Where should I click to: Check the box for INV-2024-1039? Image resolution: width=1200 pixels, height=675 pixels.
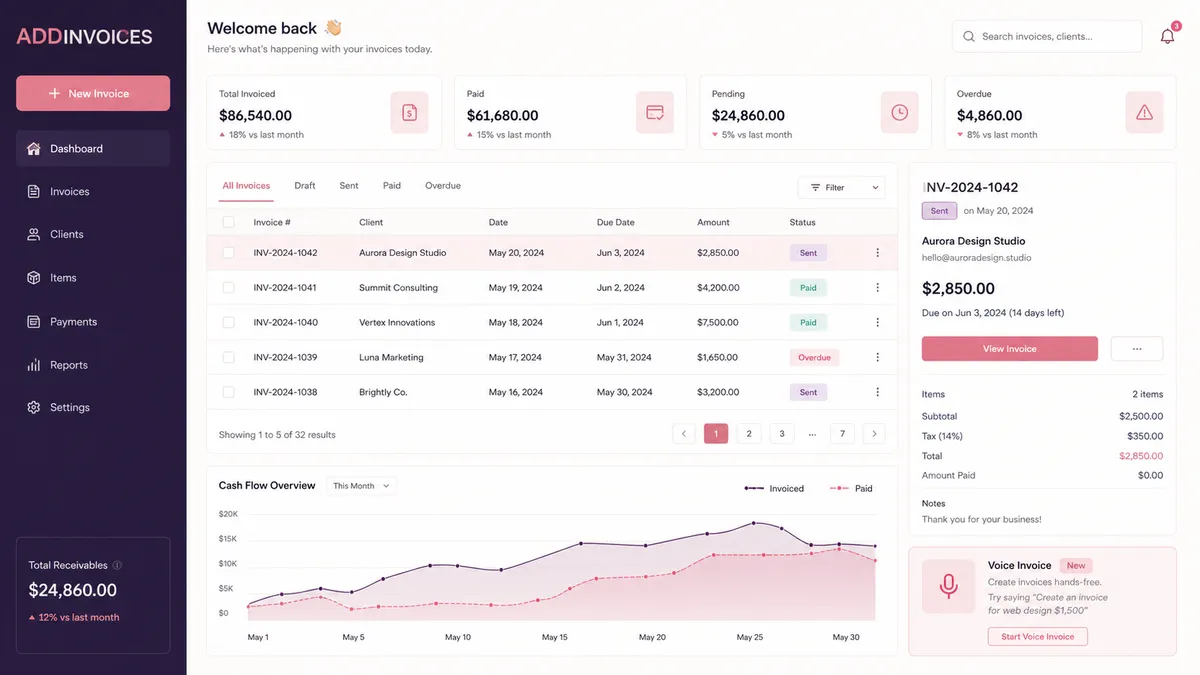pyautogui.click(x=228, y=357)
